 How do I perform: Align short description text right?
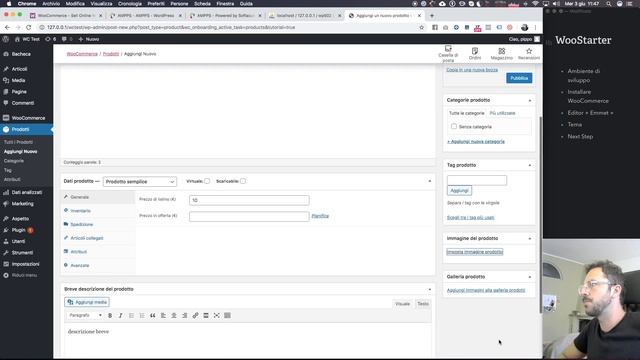[184, 316]
